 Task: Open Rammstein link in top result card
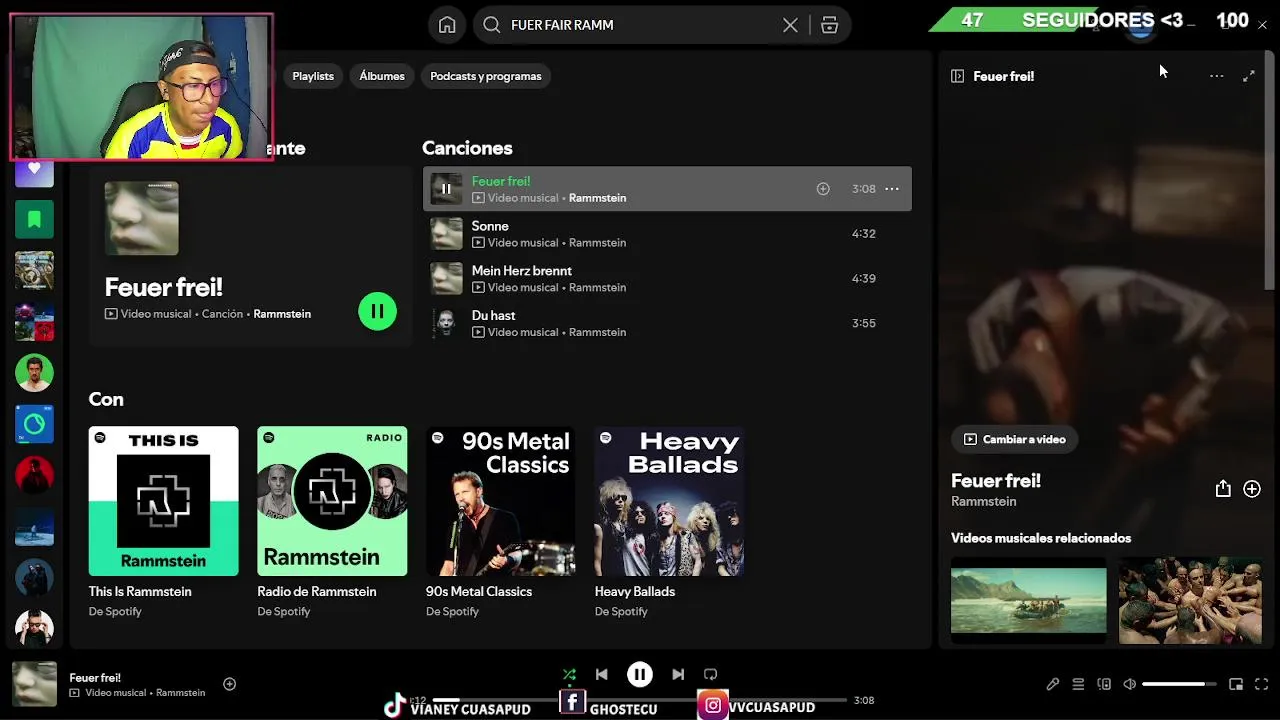tap(282, 314)
